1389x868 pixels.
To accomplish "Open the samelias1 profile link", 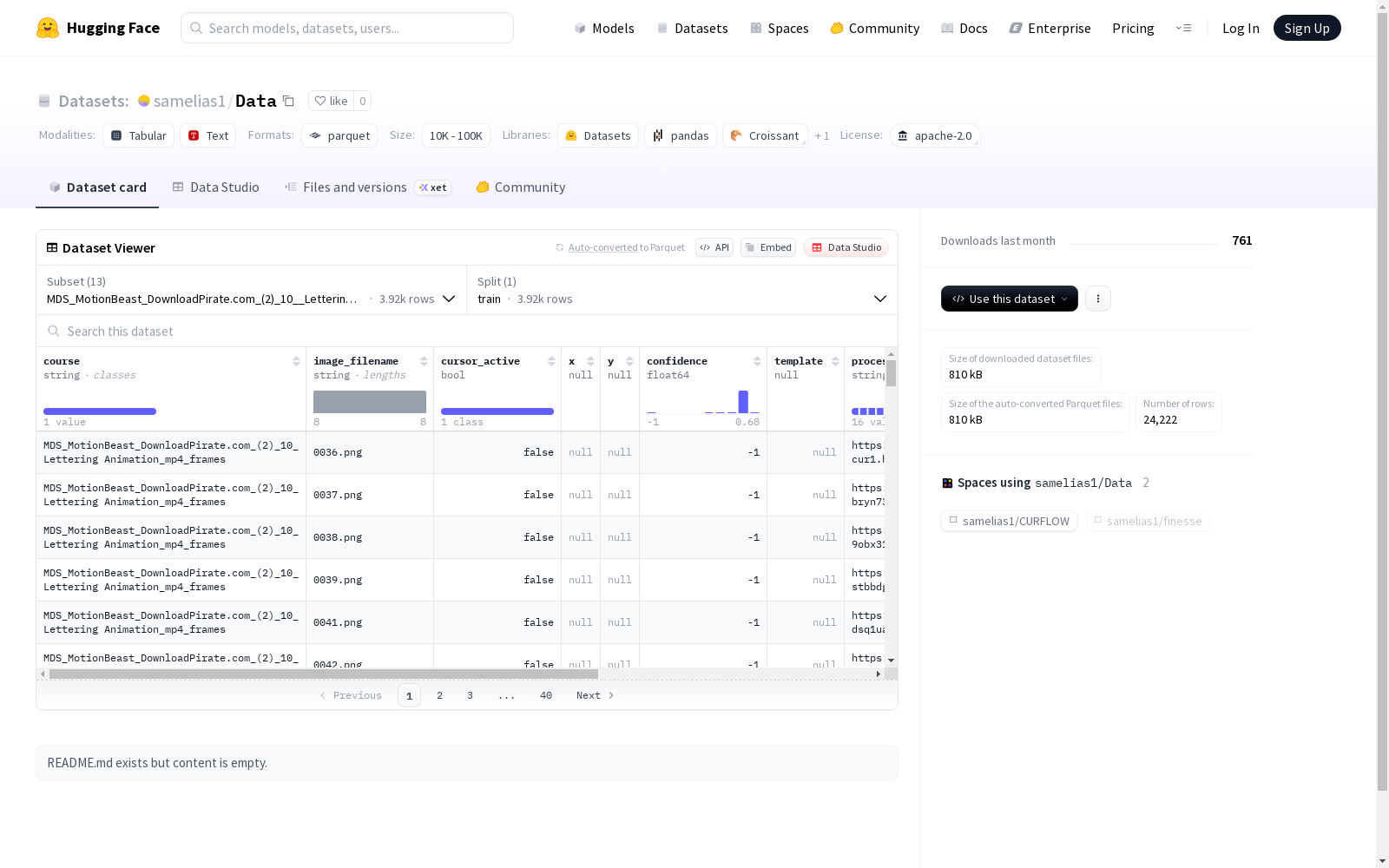I will tap(189, 101).
